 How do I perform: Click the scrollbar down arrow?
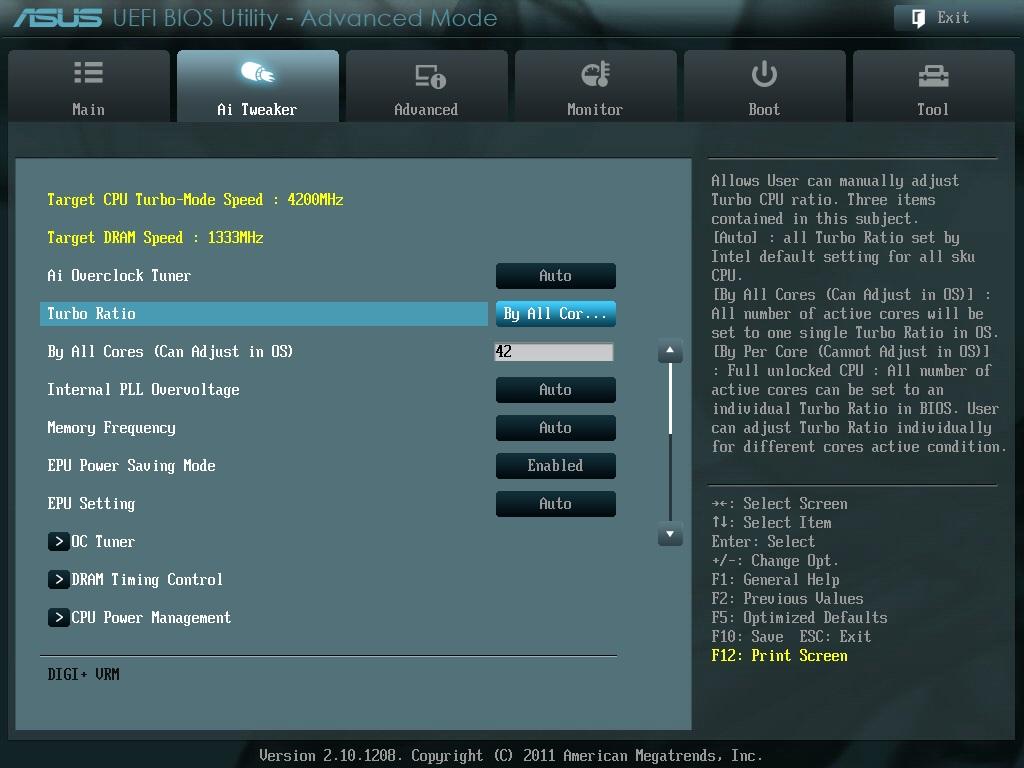pos(670,534)
